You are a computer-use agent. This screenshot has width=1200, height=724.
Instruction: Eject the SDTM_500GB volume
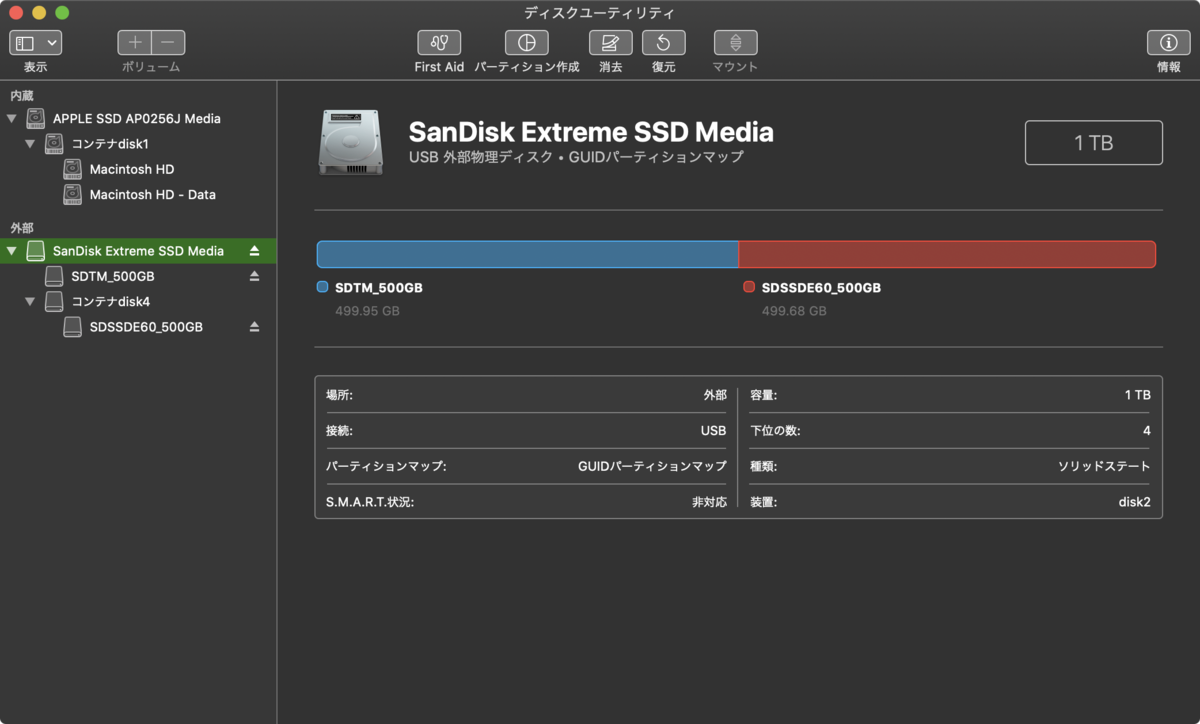click(254, 276)
